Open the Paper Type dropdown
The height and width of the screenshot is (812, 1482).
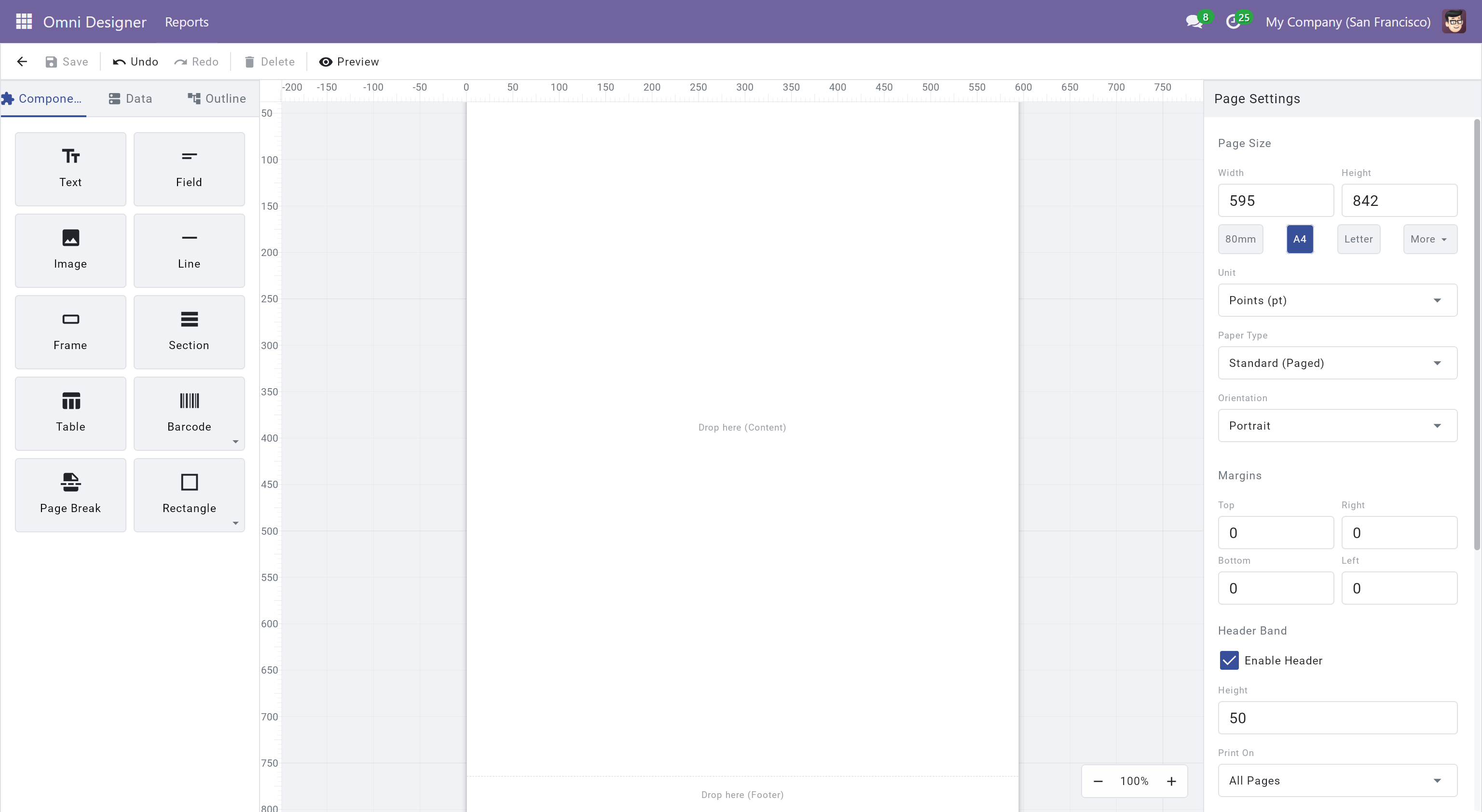point(1336,363)
